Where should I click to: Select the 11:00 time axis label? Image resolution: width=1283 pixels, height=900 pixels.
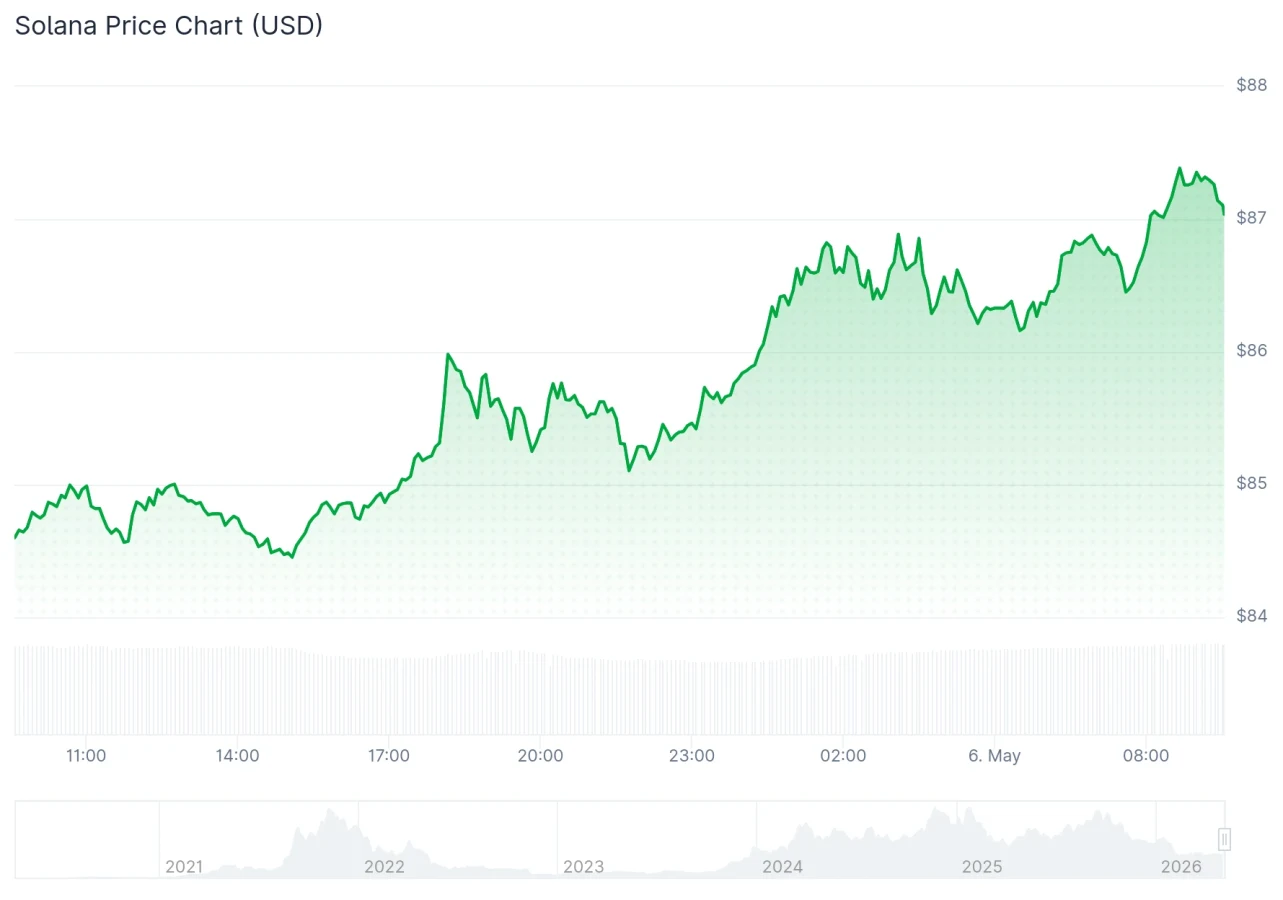click(x=86, y=756)
